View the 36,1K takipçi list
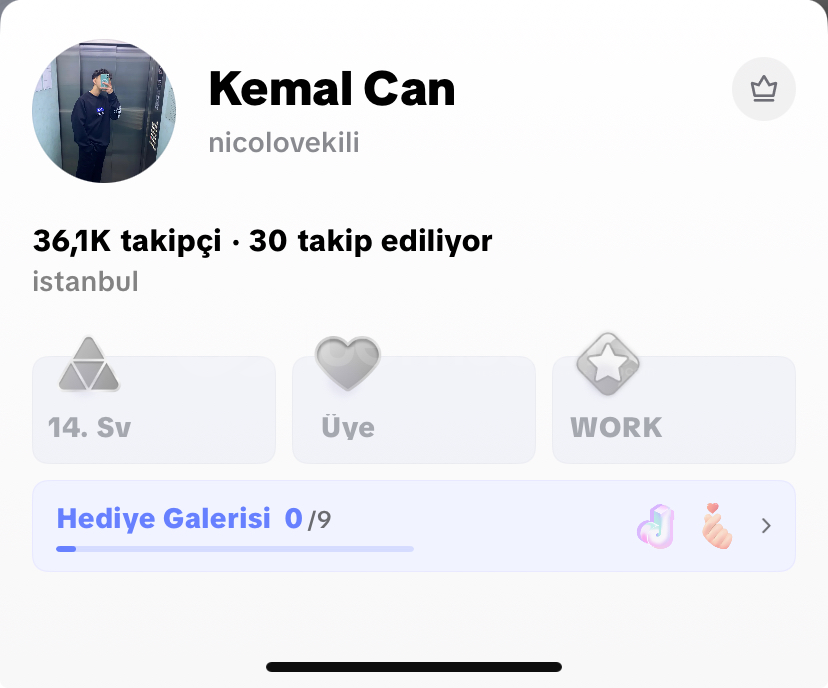This screenshot has width=828, height=688. click(x=127, y=241)
